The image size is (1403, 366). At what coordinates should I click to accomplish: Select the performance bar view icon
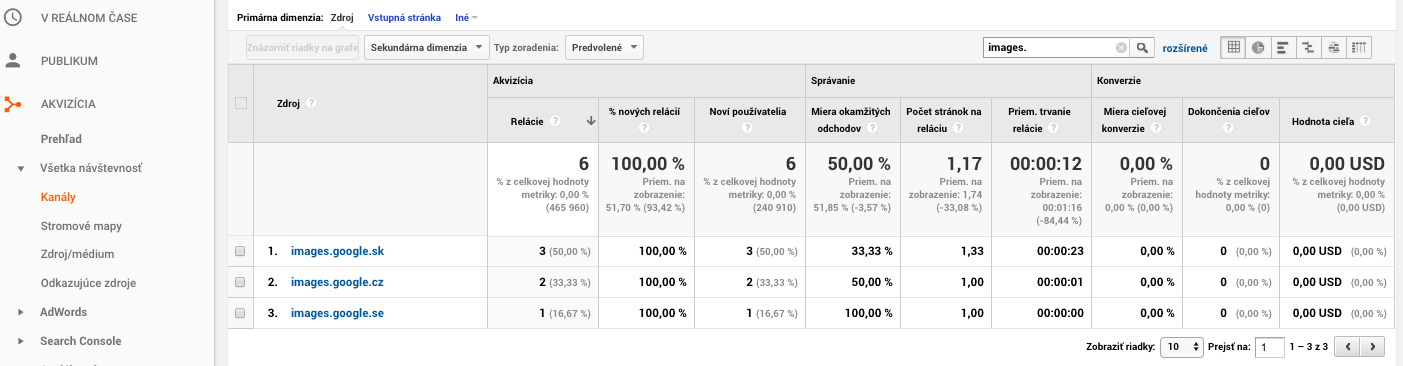[x=1282, y=47]
